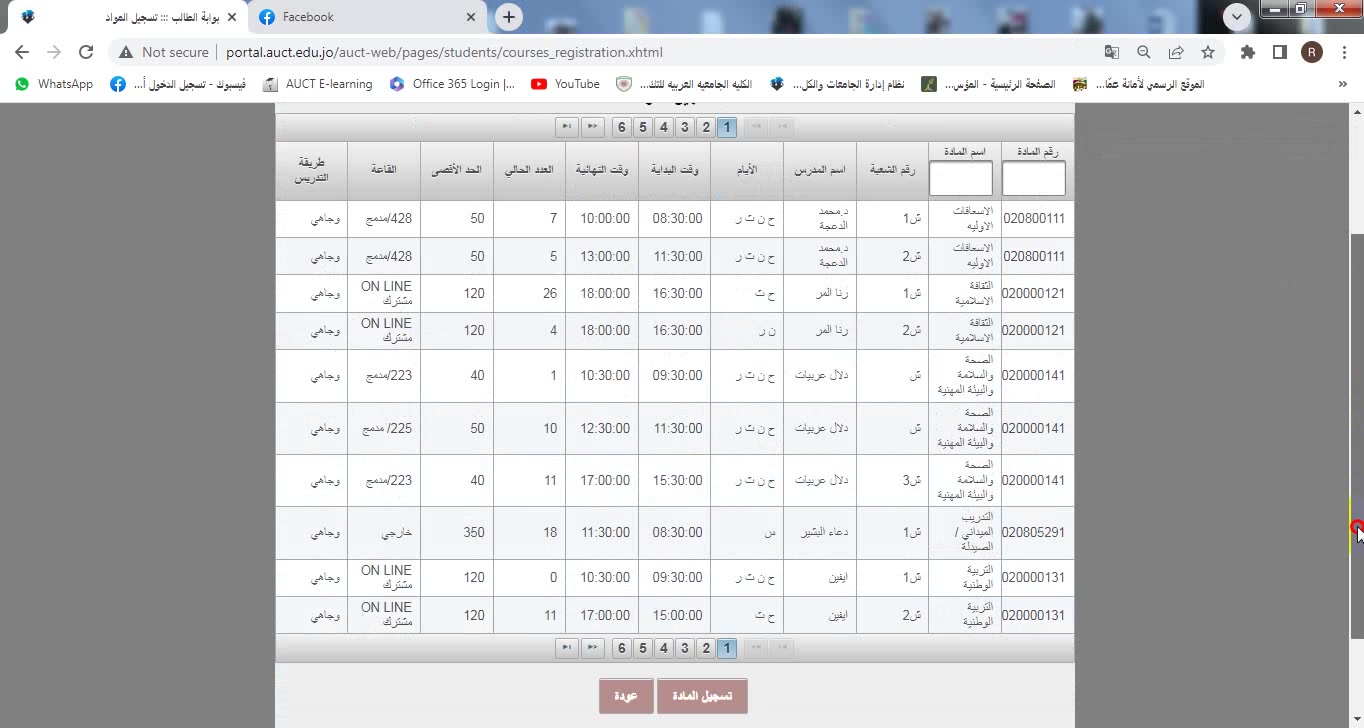Go to page 2 in paginator above table
1364x728 pixels.
tap(706, 127)
